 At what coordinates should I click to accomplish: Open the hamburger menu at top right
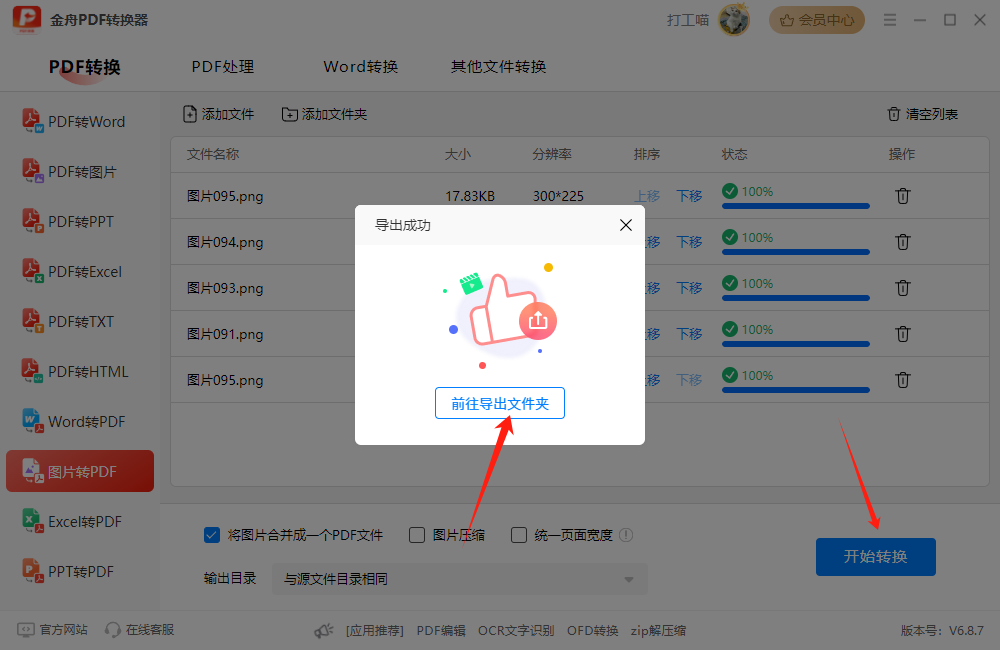(889, 19)
